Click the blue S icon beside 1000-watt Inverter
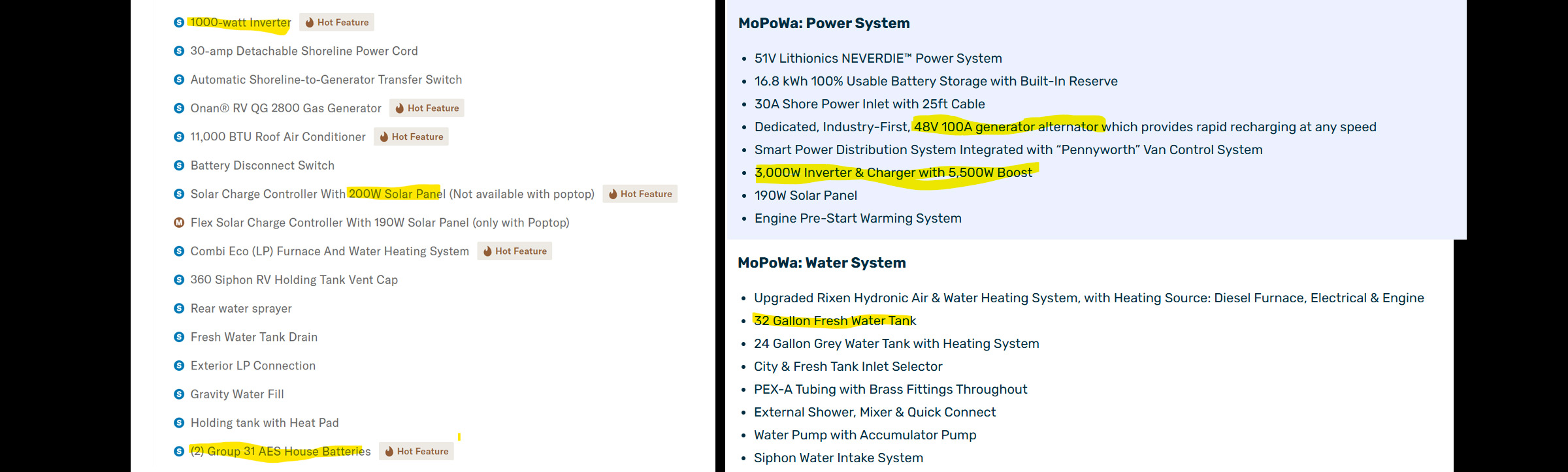 (179, 22)
